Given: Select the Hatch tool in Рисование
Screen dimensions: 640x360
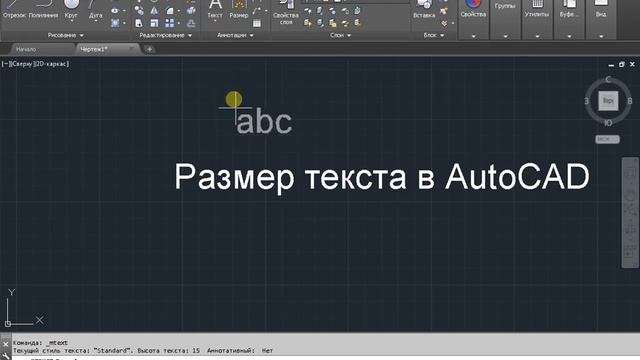Looking at the screenshot, I should click(x=115, y=23).
